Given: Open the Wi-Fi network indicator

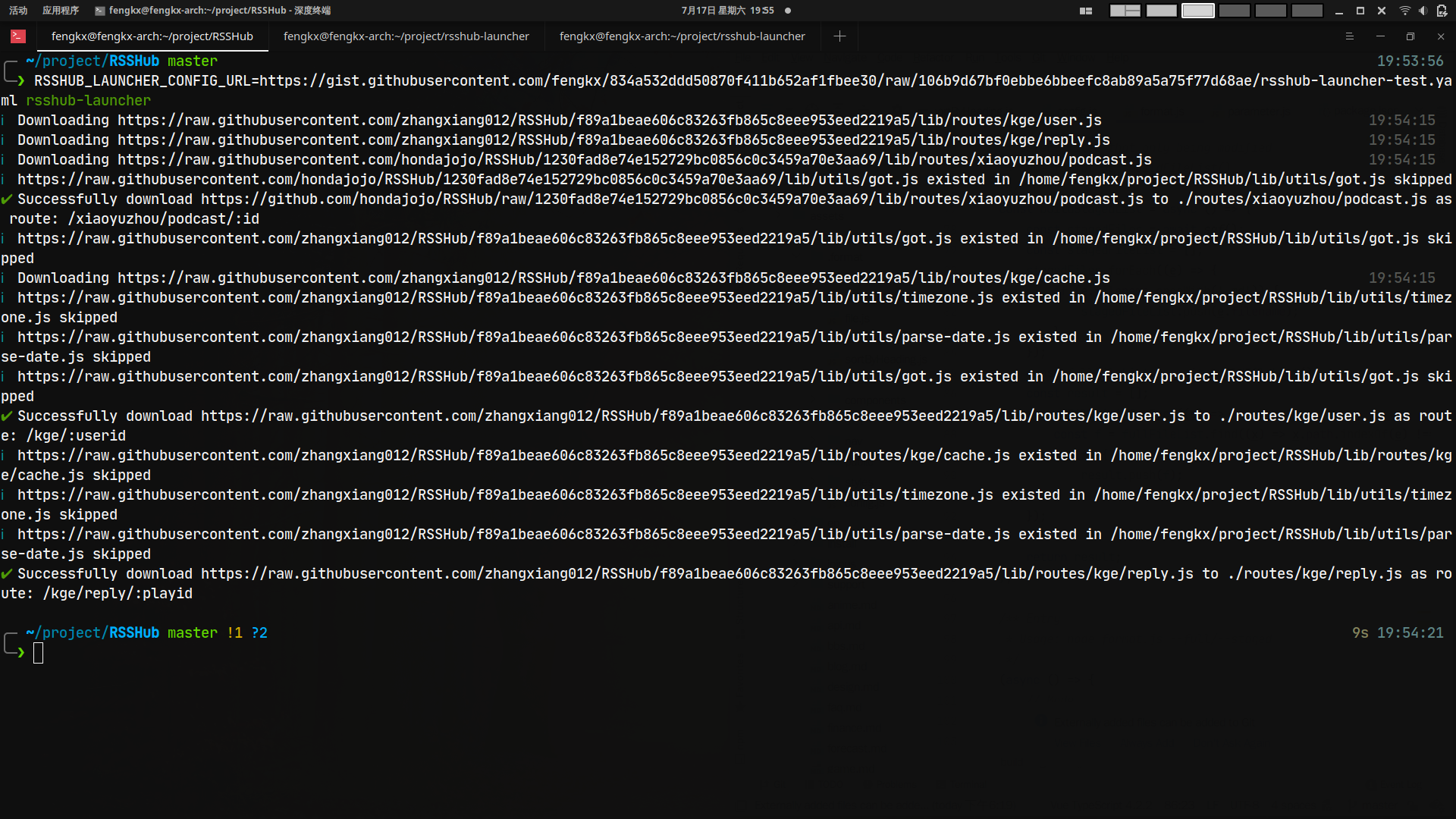Looking at the screenshot, I should (1404, 11).
